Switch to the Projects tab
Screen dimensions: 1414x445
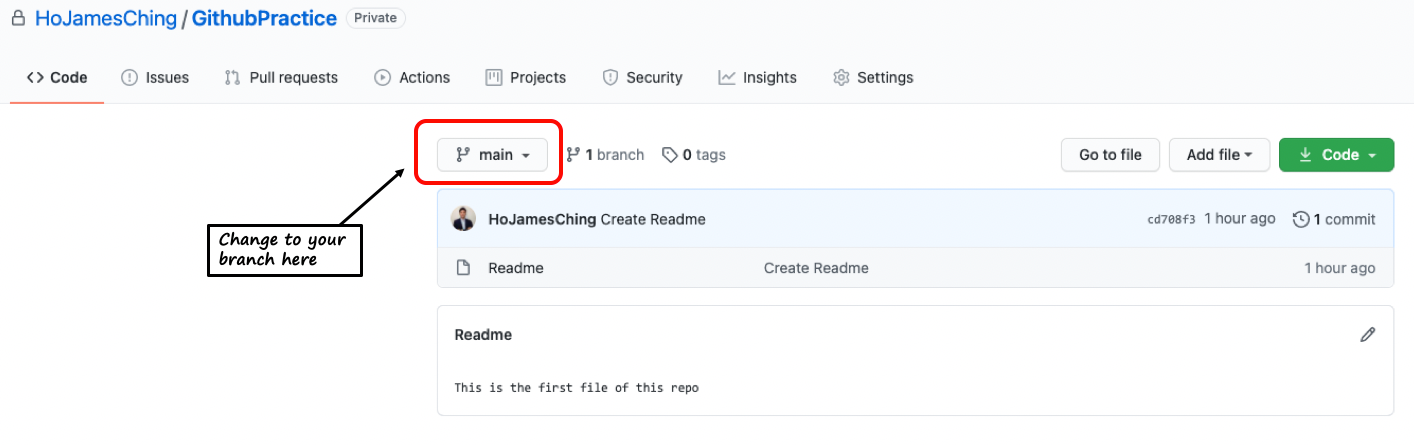(x=526, y=77)
